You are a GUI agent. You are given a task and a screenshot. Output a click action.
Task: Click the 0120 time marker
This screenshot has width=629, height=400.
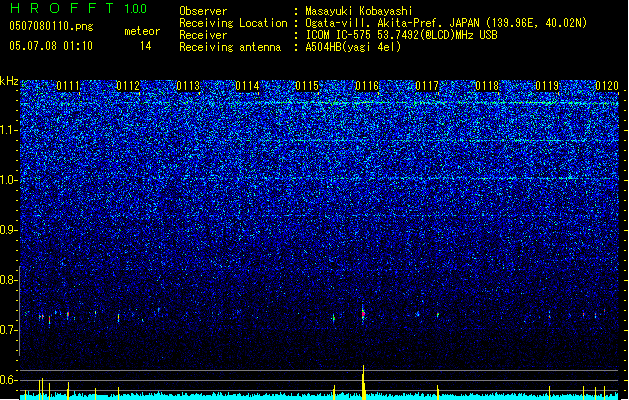607,86
